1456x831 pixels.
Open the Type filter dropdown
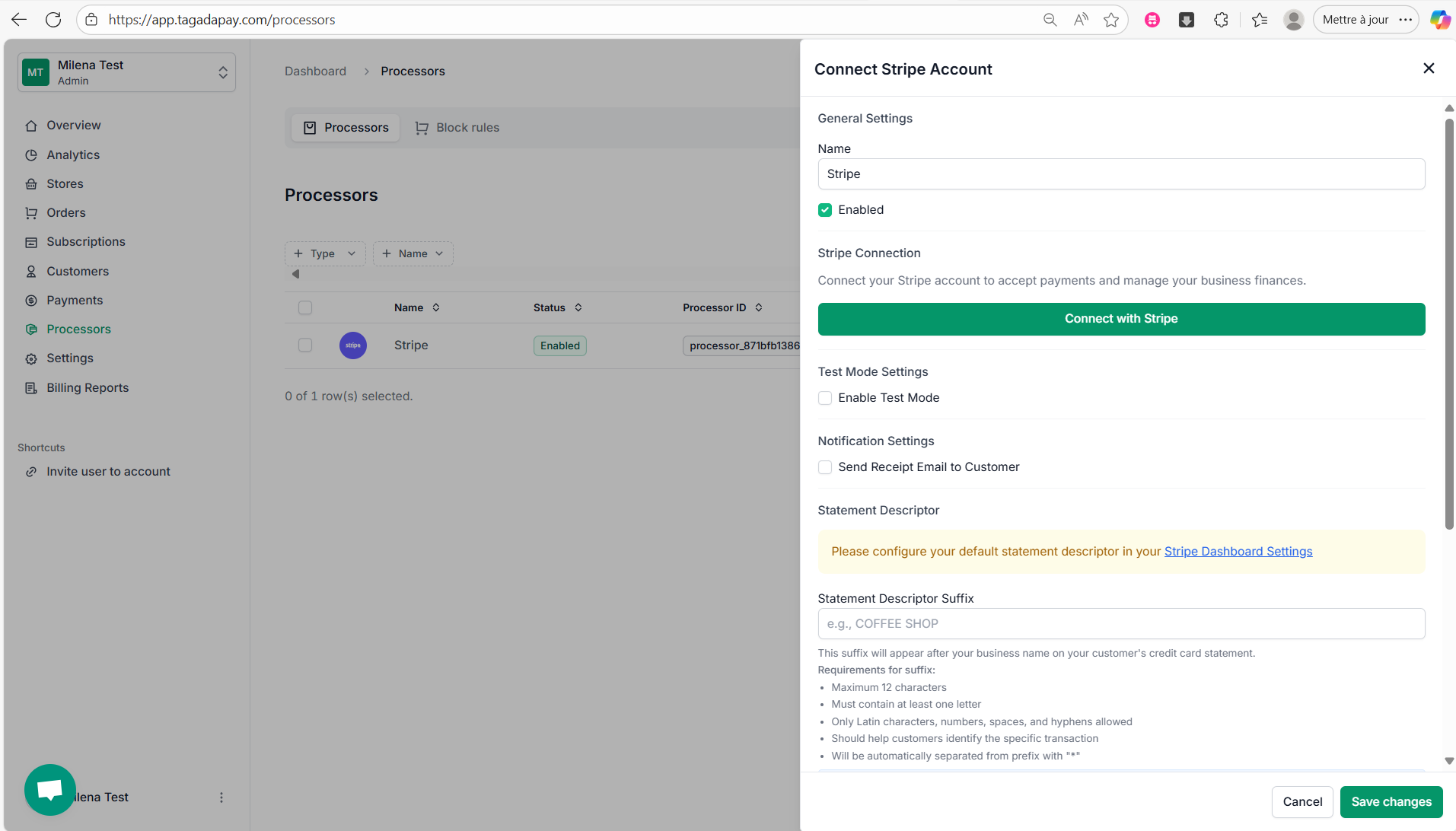(x=325, y=253)
